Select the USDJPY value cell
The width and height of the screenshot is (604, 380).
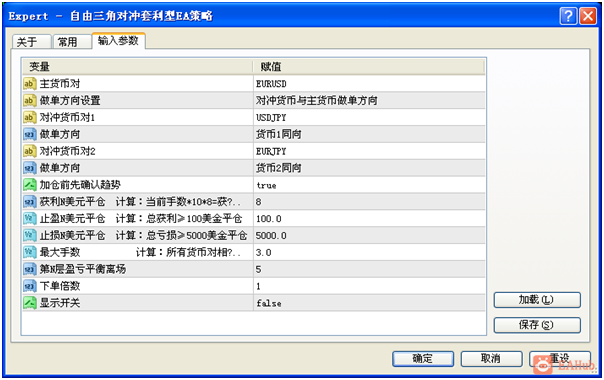point(369,118)
